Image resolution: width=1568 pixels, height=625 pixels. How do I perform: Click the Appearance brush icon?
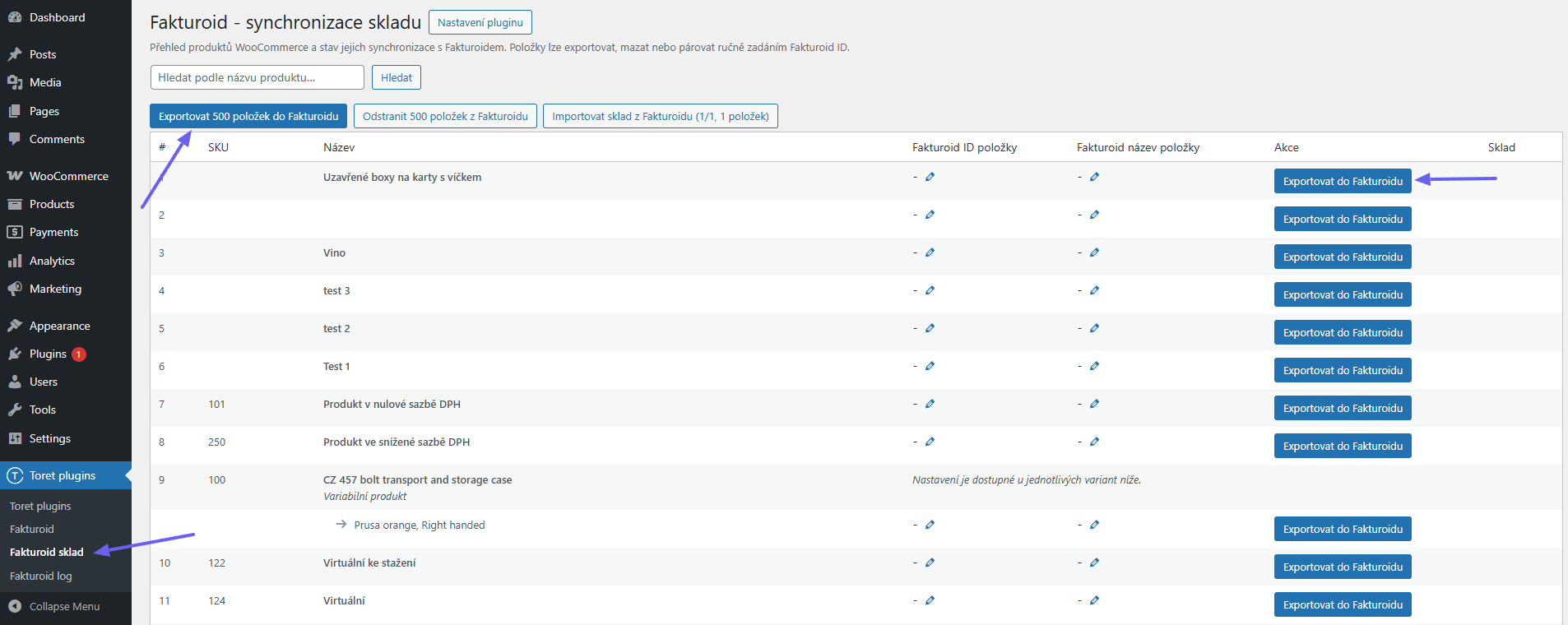15,326
